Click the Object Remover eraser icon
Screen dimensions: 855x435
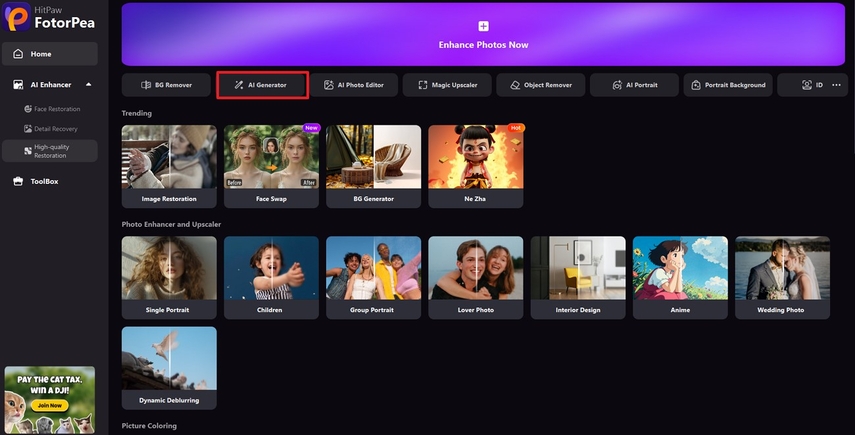pos(515,85)
